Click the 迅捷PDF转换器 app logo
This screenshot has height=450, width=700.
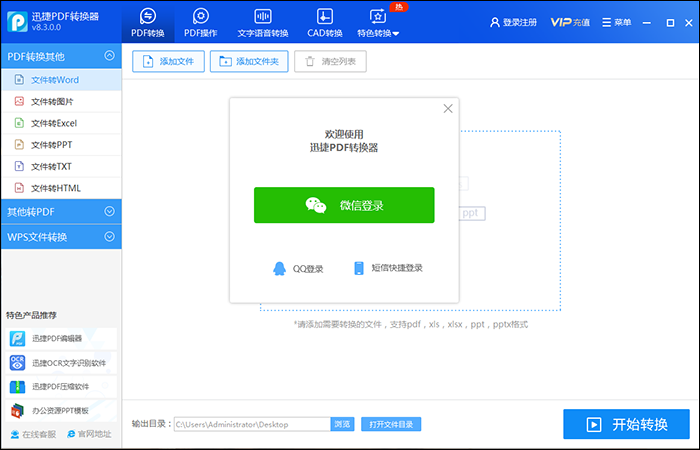pos(17,21)
